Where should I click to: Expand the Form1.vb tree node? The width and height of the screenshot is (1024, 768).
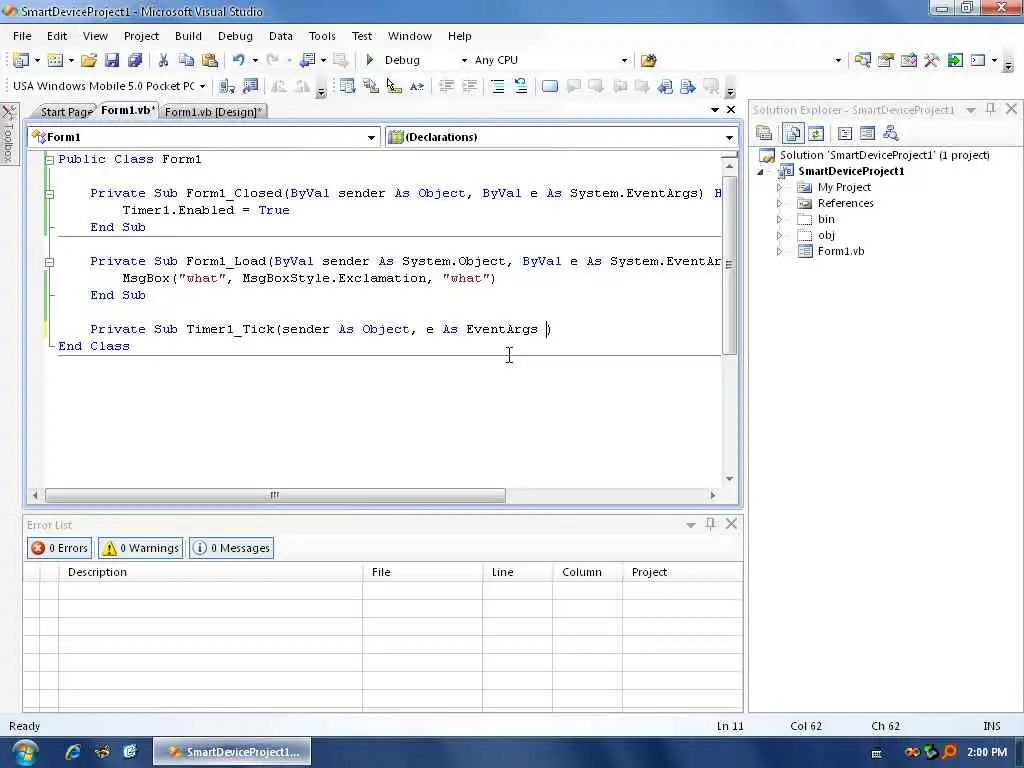click(x=779, y=251)
